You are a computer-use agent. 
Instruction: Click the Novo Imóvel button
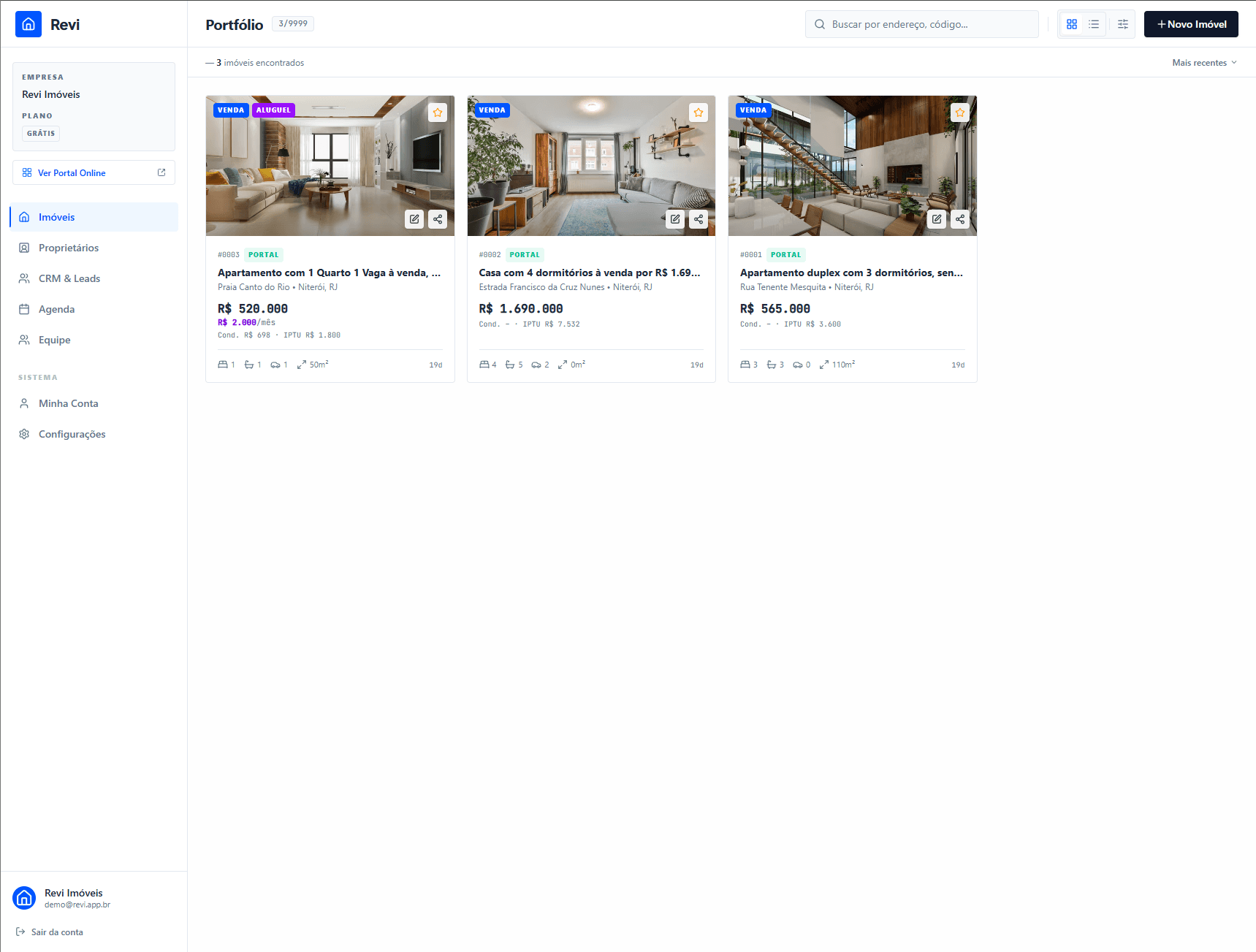(1191, 23)
